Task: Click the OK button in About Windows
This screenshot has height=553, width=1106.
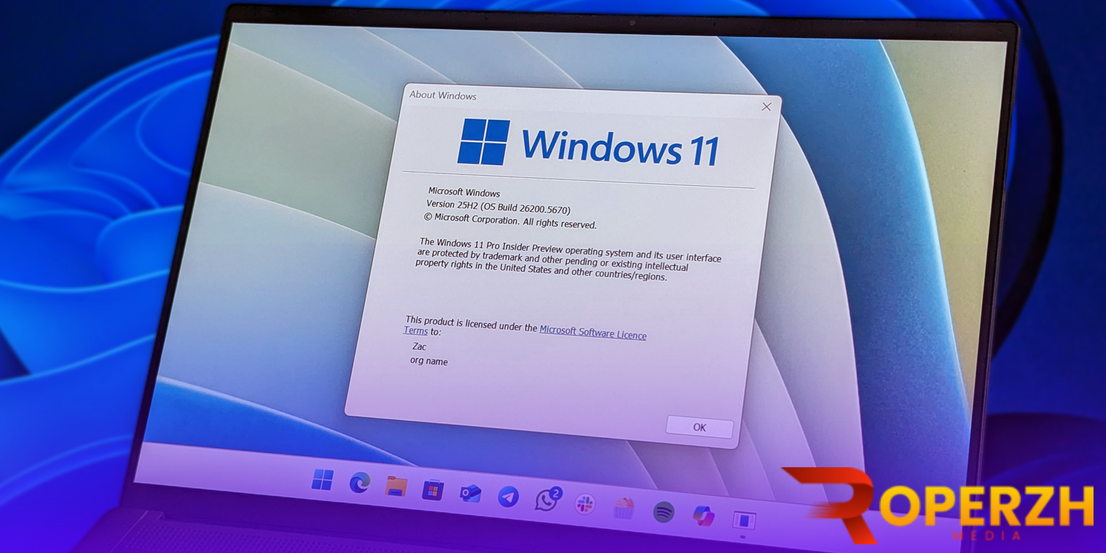Action: point(699,427)
